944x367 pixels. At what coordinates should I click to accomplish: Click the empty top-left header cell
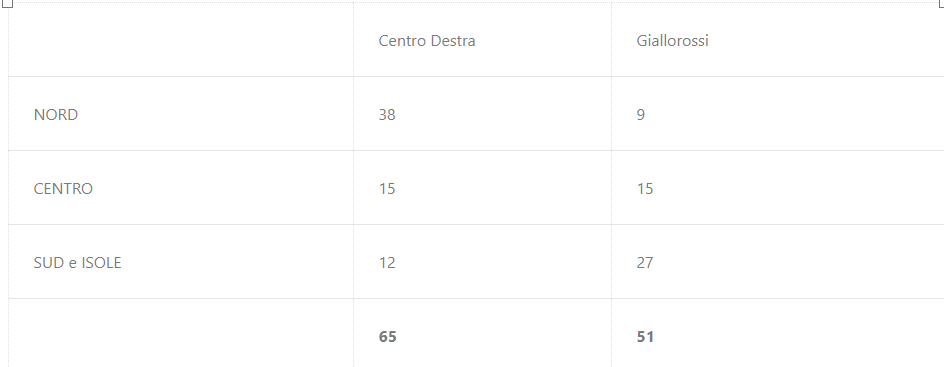(181, 40)
